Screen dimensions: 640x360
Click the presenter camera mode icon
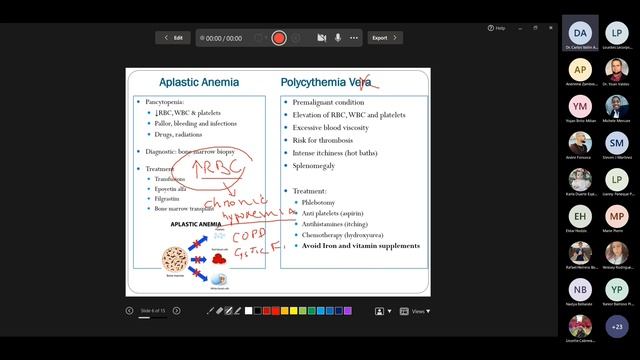[379, 311]
